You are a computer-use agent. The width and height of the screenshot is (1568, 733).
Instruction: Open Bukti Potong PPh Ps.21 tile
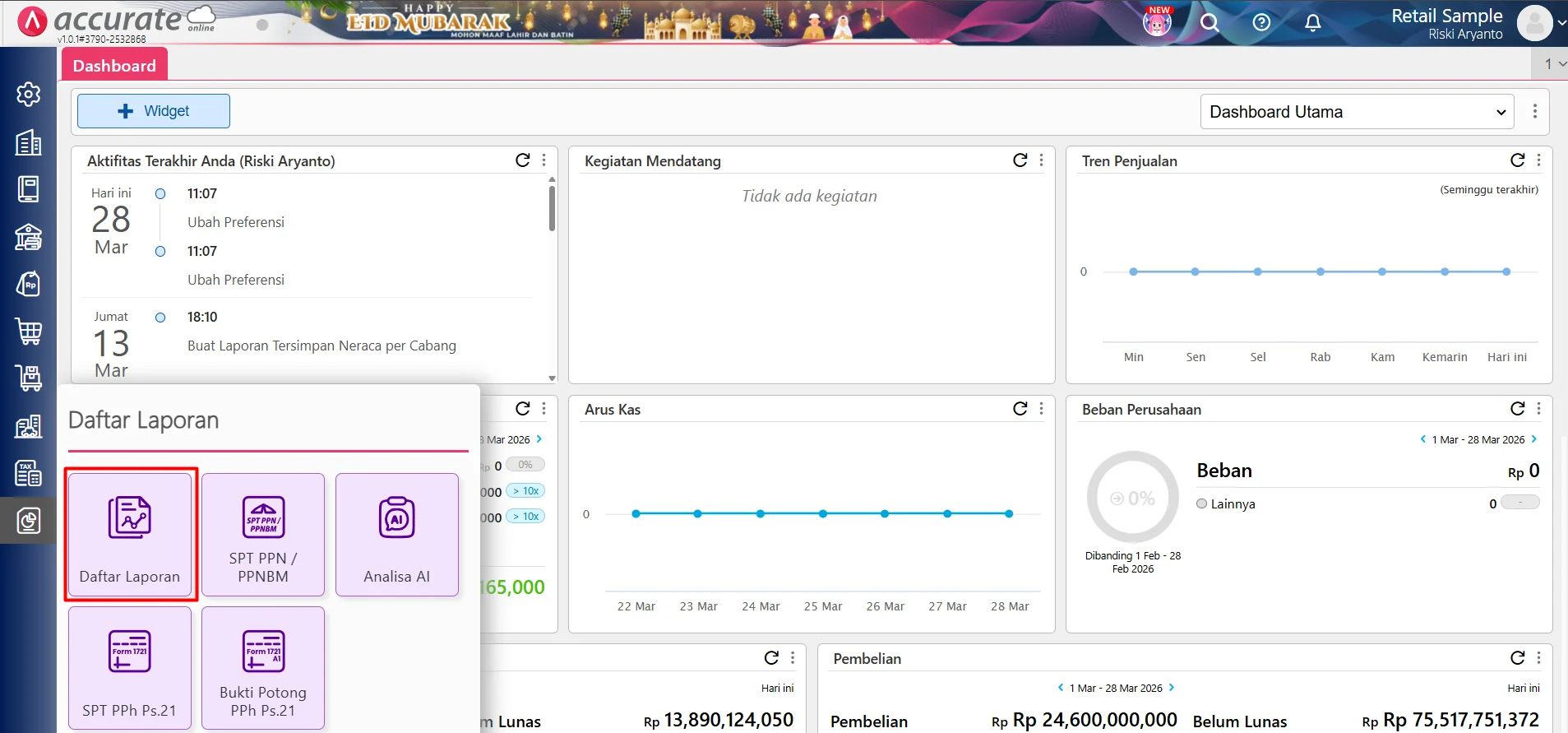click(263, 668)
